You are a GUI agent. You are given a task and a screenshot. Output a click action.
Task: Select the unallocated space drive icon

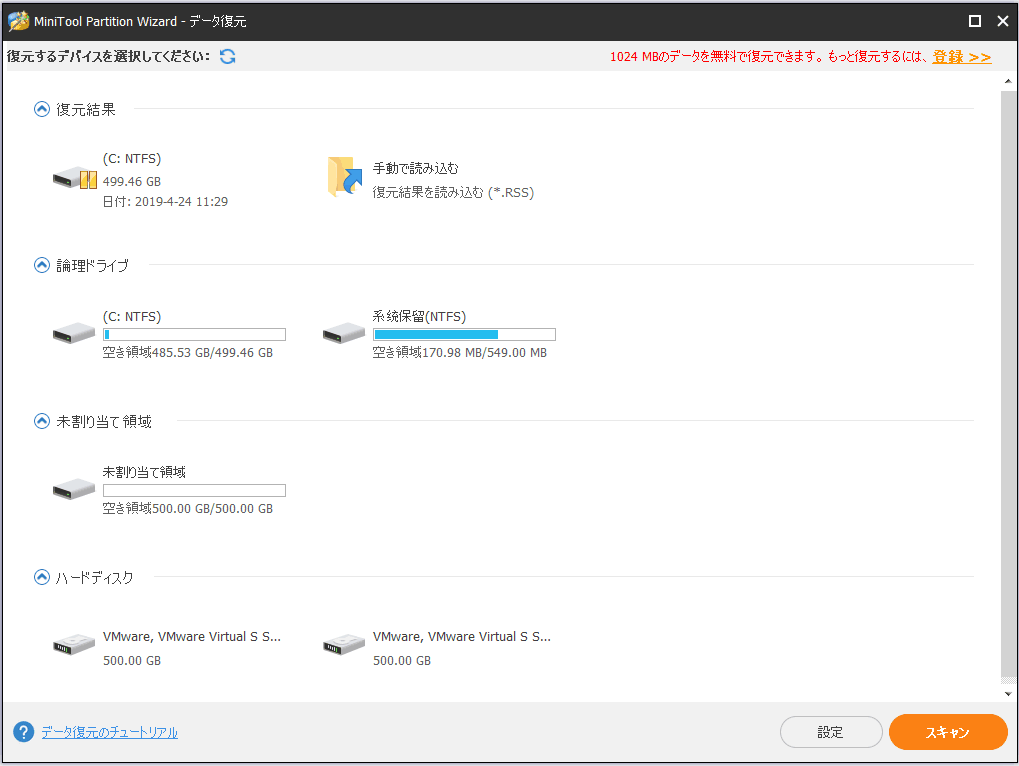pos(74,489)
